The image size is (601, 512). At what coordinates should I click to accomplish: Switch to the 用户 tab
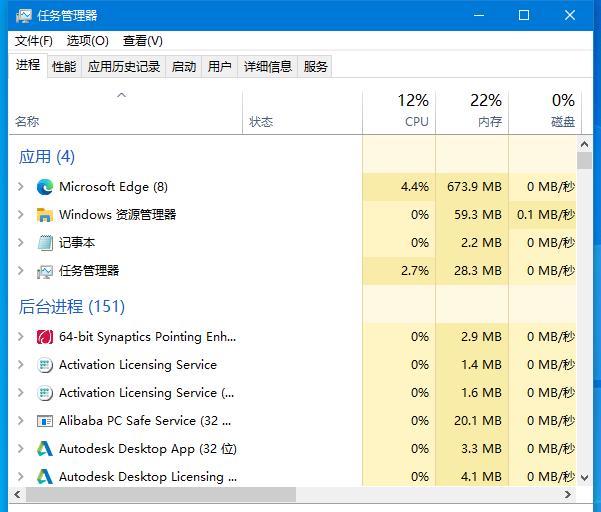tap(220, 67)
